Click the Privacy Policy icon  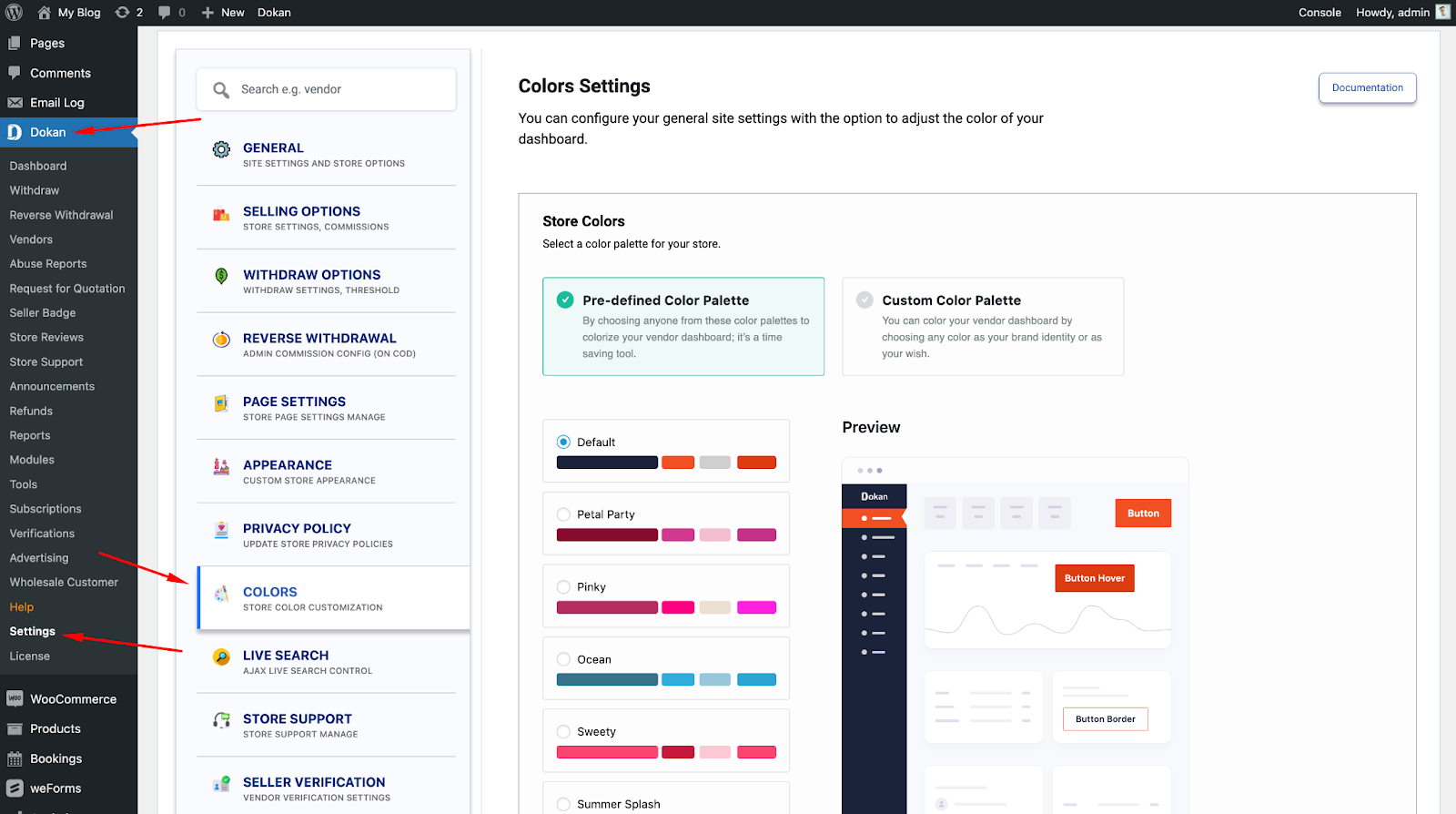pyautogui.click(x=221, y=530)
